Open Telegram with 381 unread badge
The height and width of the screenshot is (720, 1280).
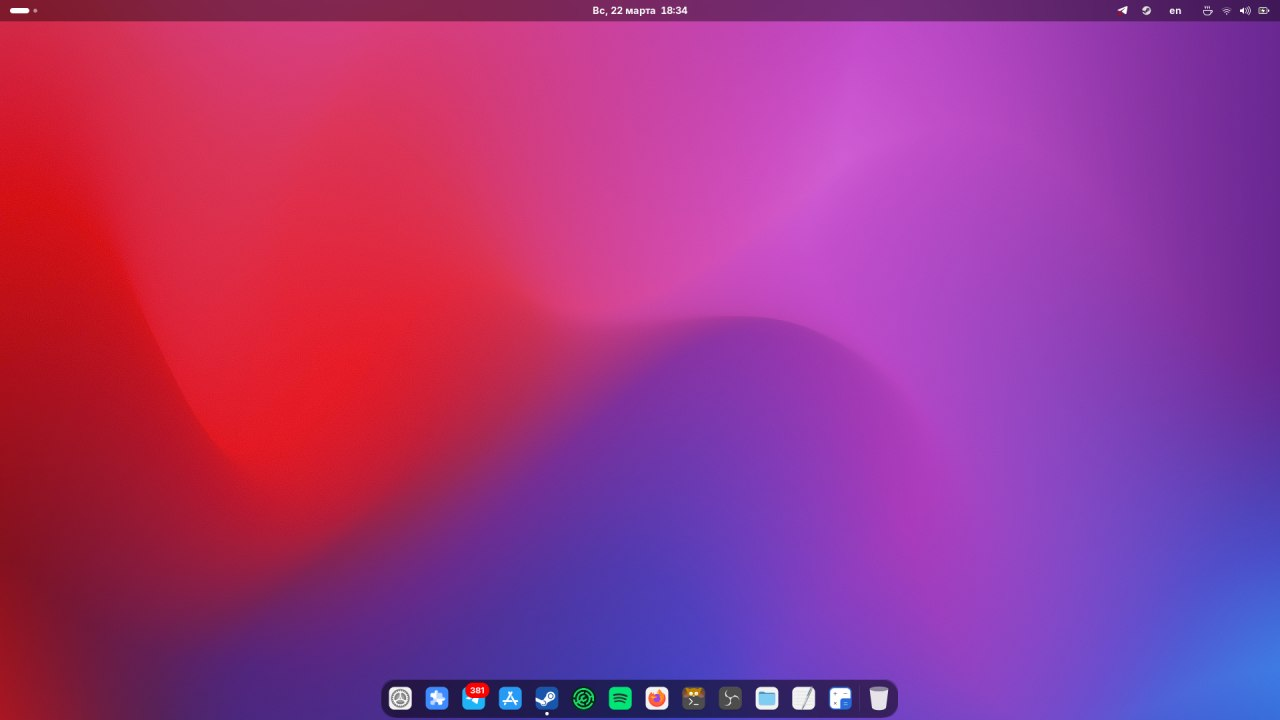pyautogui.click(x=473, y=698)
